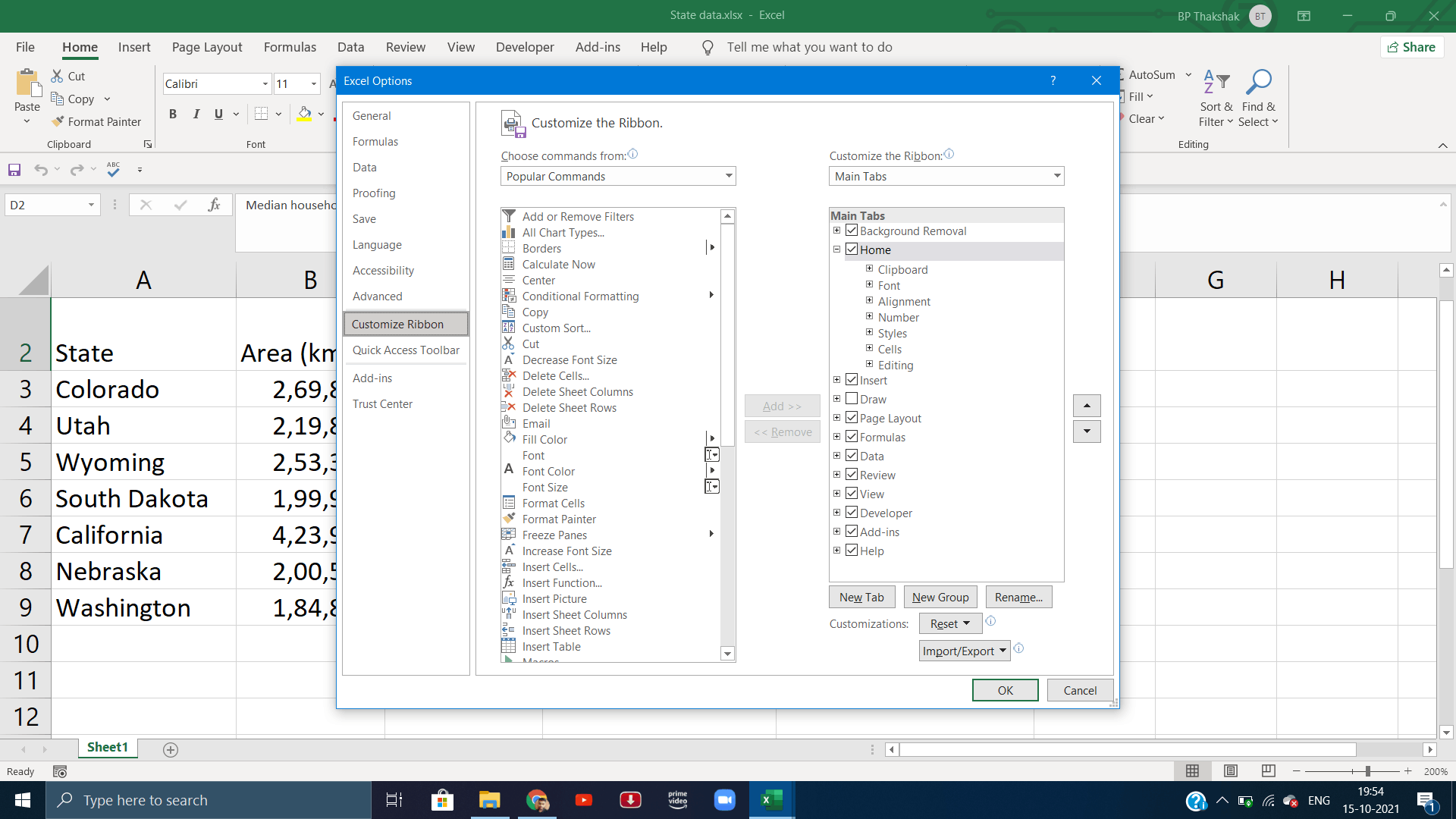Expand the Clipboard group in Home
The width and height of the screenshot is (1456, 819).
869,268
